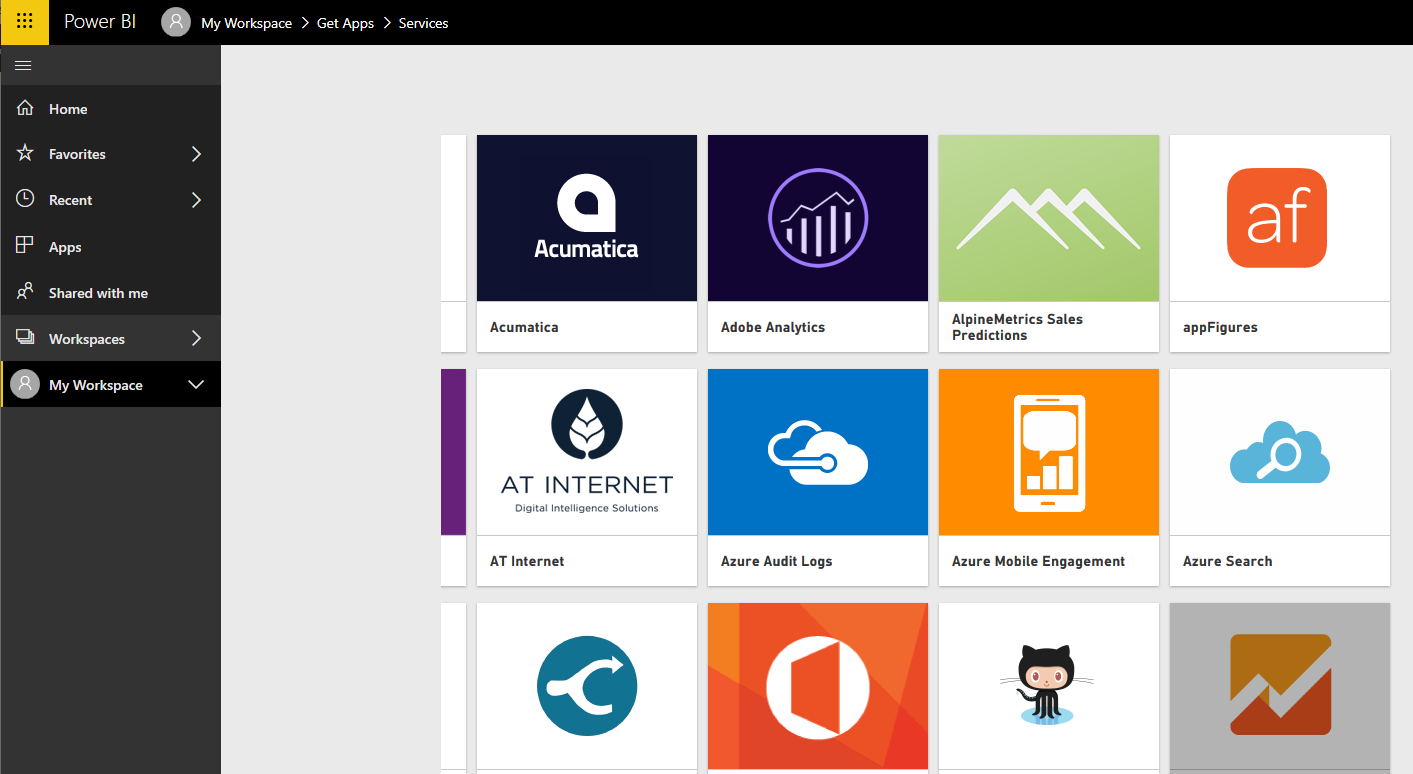Click the Services breadcrumb

click(x=423, y=23)
